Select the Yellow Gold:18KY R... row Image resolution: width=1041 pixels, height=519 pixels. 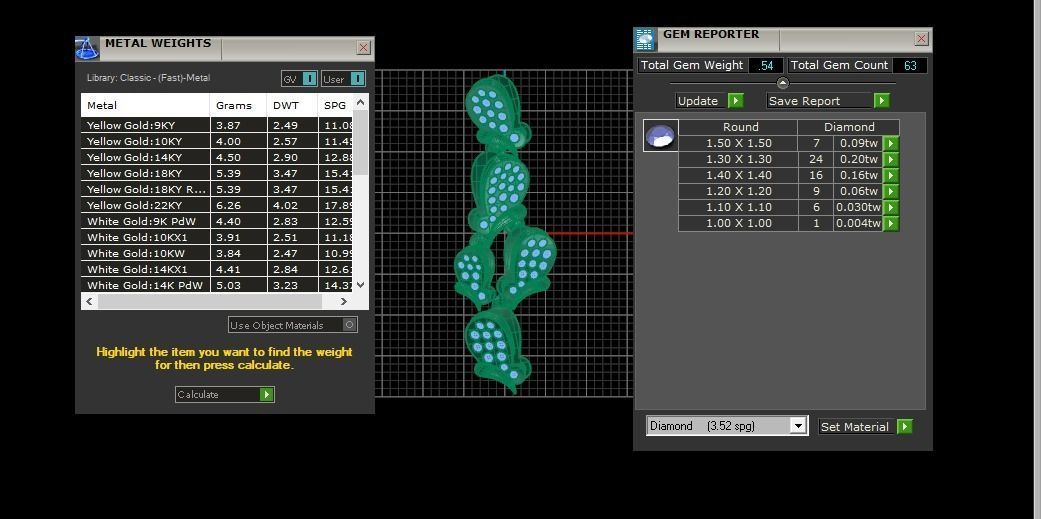(216, 189)
